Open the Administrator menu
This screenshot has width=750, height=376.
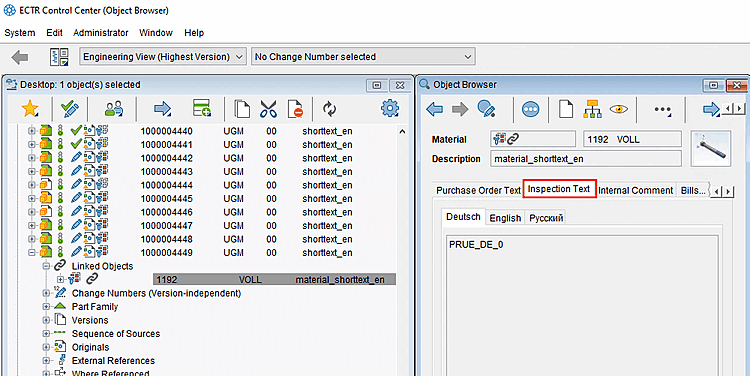point(100,33)
